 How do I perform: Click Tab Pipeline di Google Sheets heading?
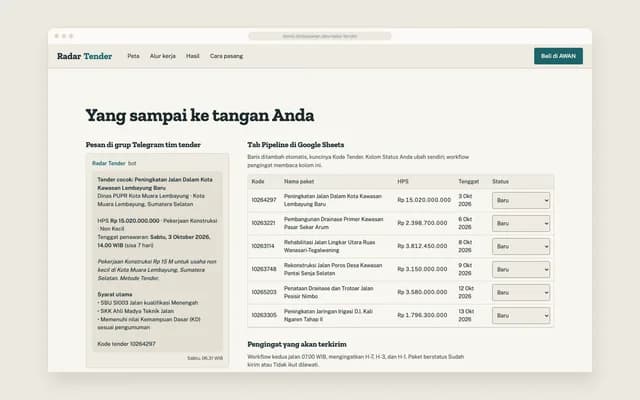(296, 144)
